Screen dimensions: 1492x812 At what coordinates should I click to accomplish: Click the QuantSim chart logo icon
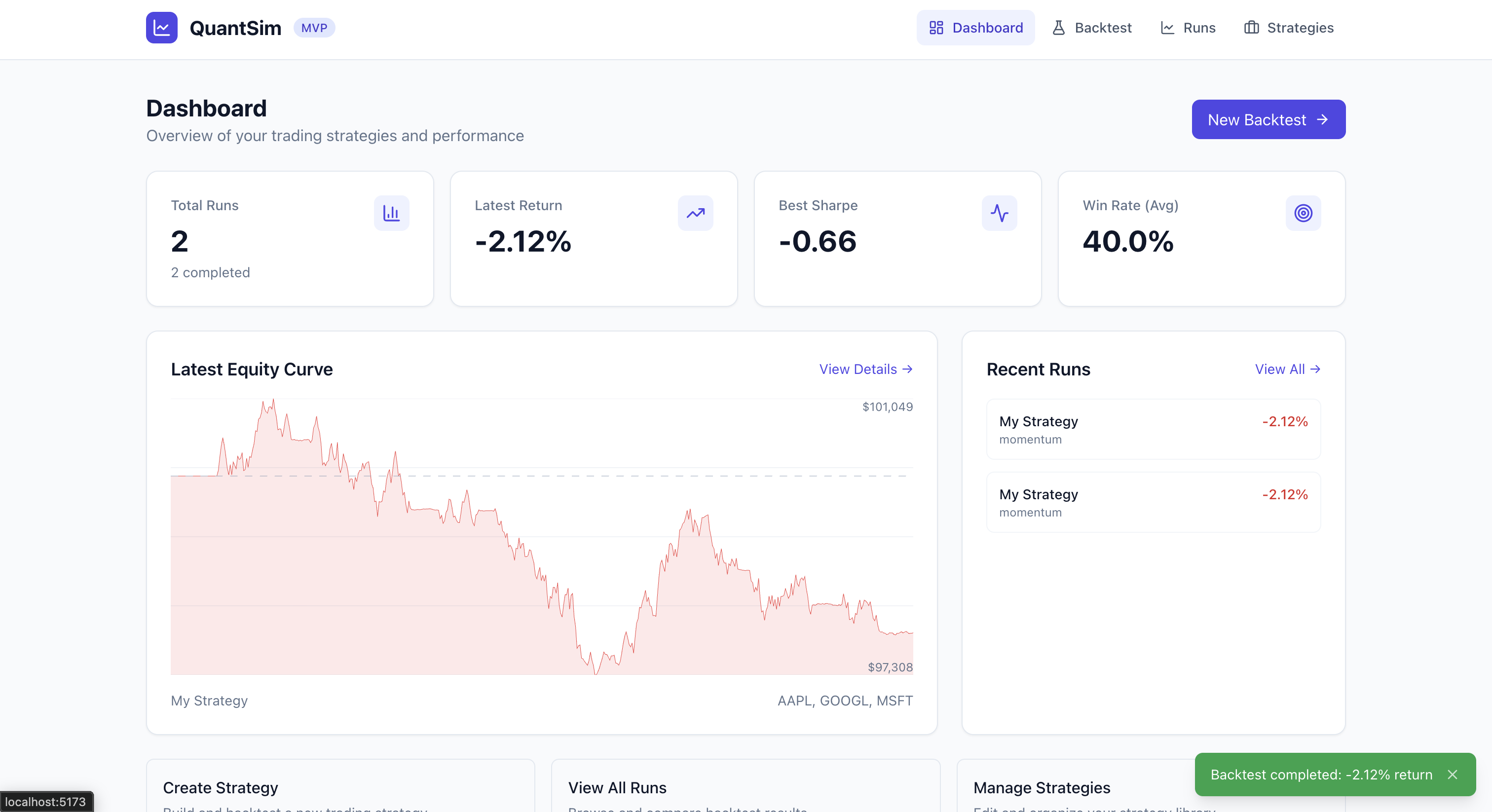click(162, 28)
